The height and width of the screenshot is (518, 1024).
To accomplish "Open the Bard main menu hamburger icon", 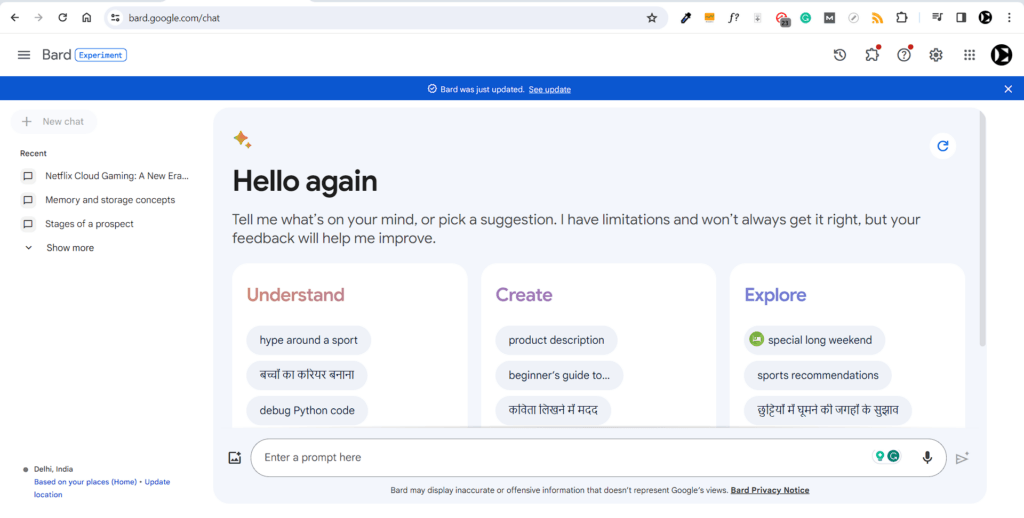I will (x=24, y=55).
